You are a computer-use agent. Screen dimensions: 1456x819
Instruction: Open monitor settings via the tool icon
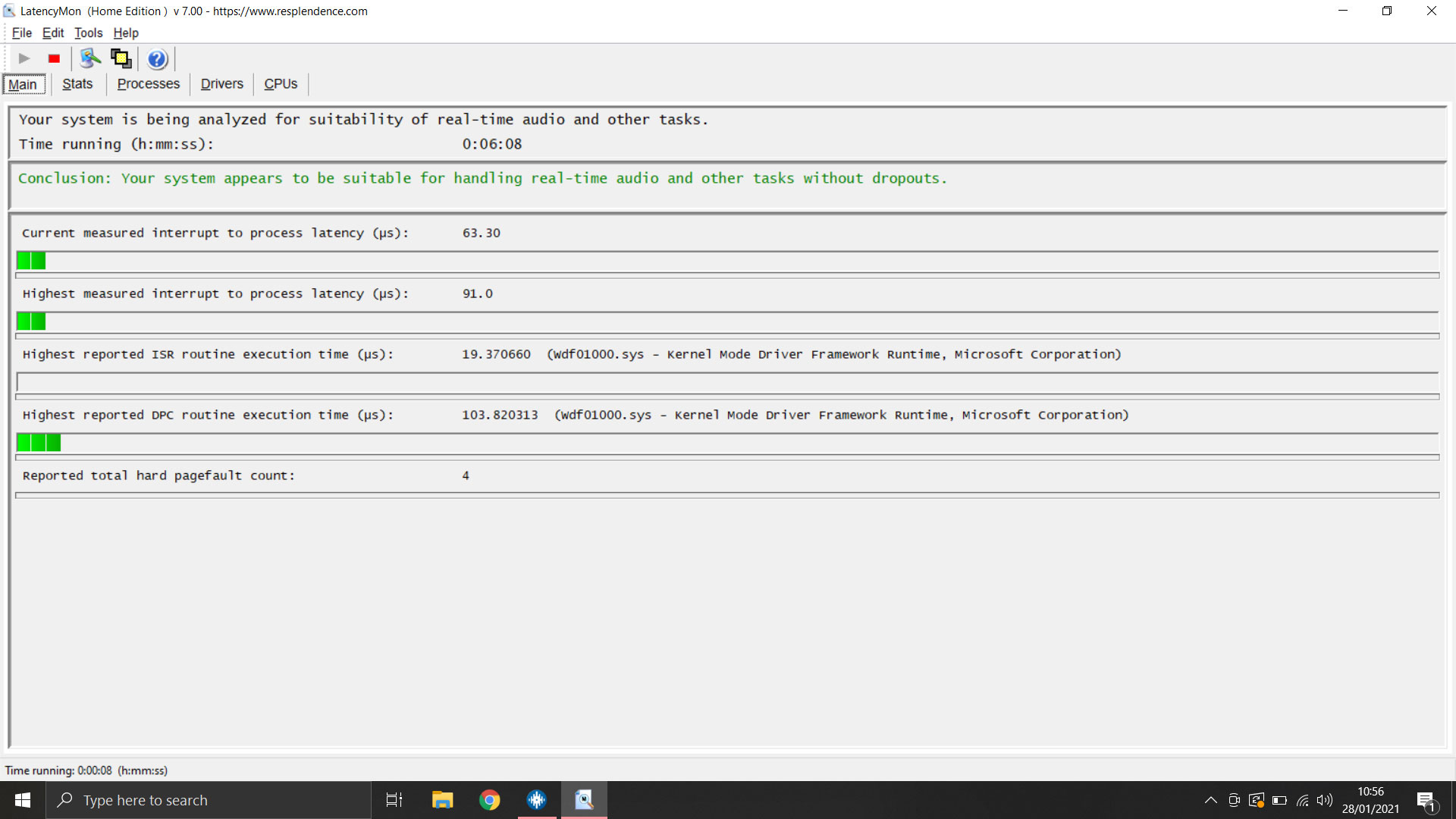coord(90,58)
